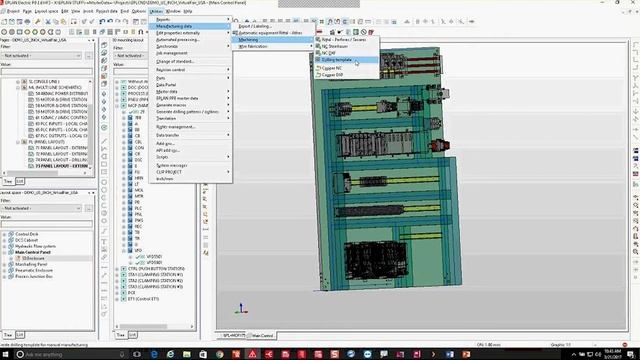
Task: Select Pneumatic Enclosure layout space
Action: tap(33, 271)
